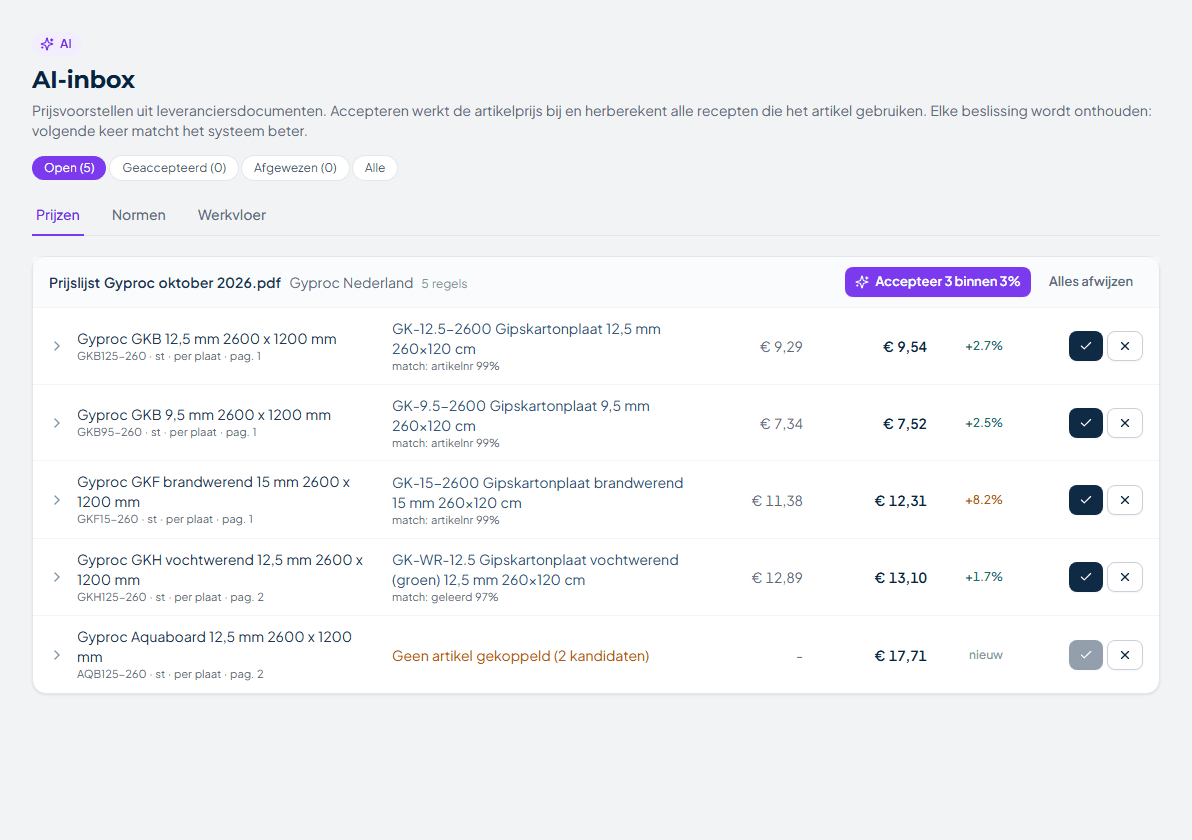This screenshot has height=840, width=1192.
Task: Select the Alle filter chip
Action: 375,168
